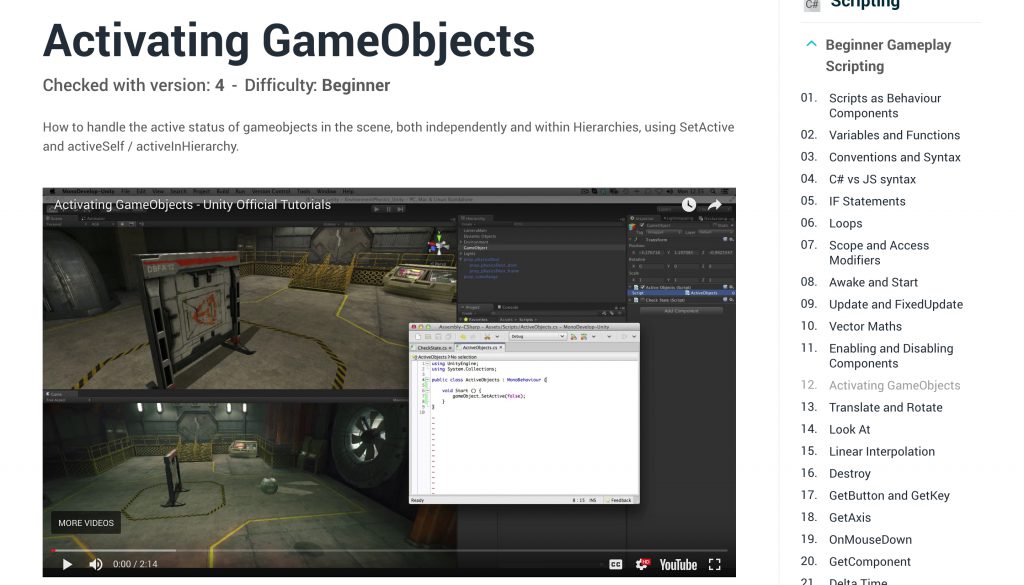The height and width of the screenshot is (585, 1024).
Task: Click video elapsed time 0:00 / 2:14
Action: tap(135, 564)
